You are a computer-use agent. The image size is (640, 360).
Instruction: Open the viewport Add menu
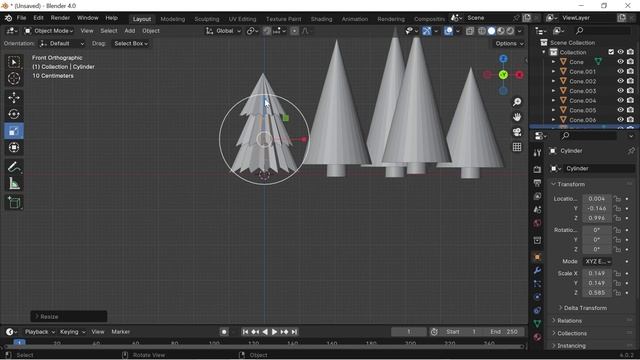[130, 31]
